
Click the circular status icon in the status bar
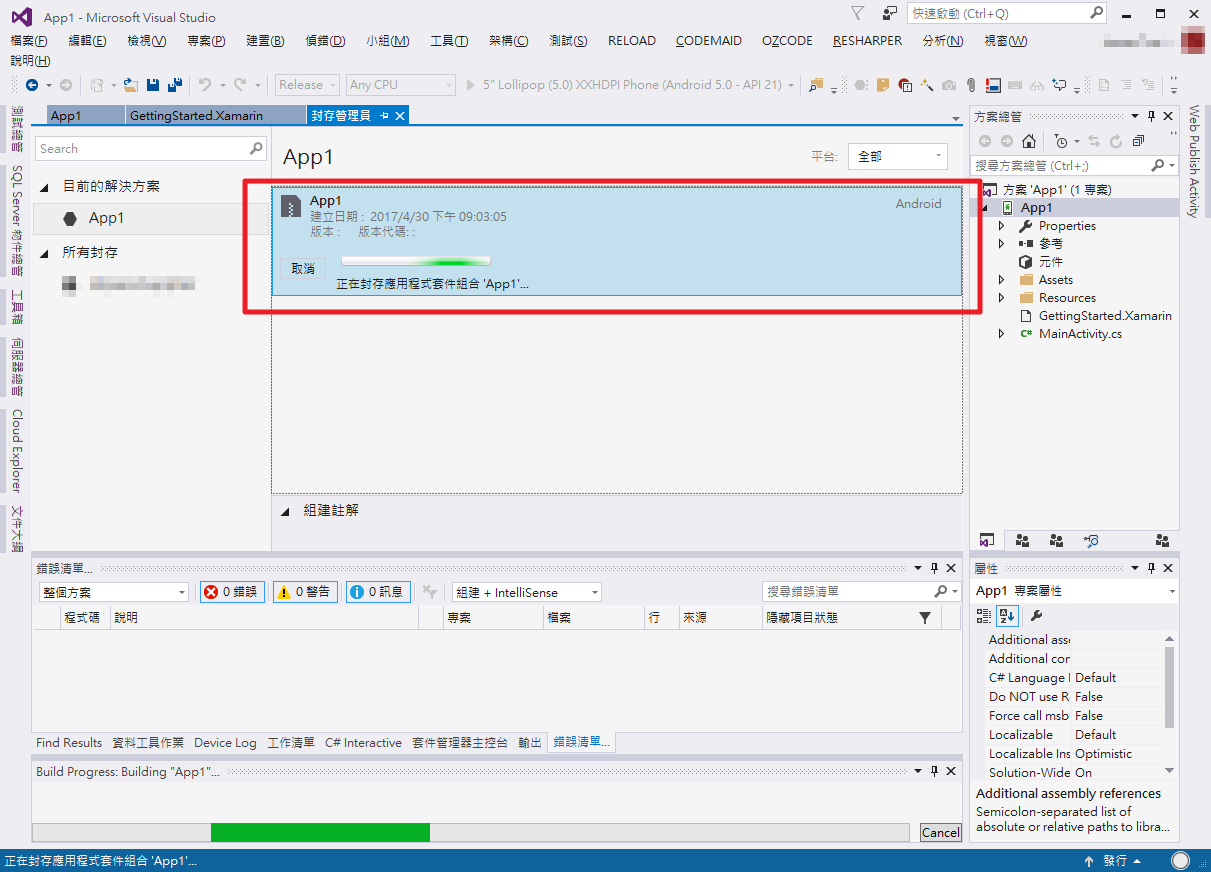(x=1181, y=860)
